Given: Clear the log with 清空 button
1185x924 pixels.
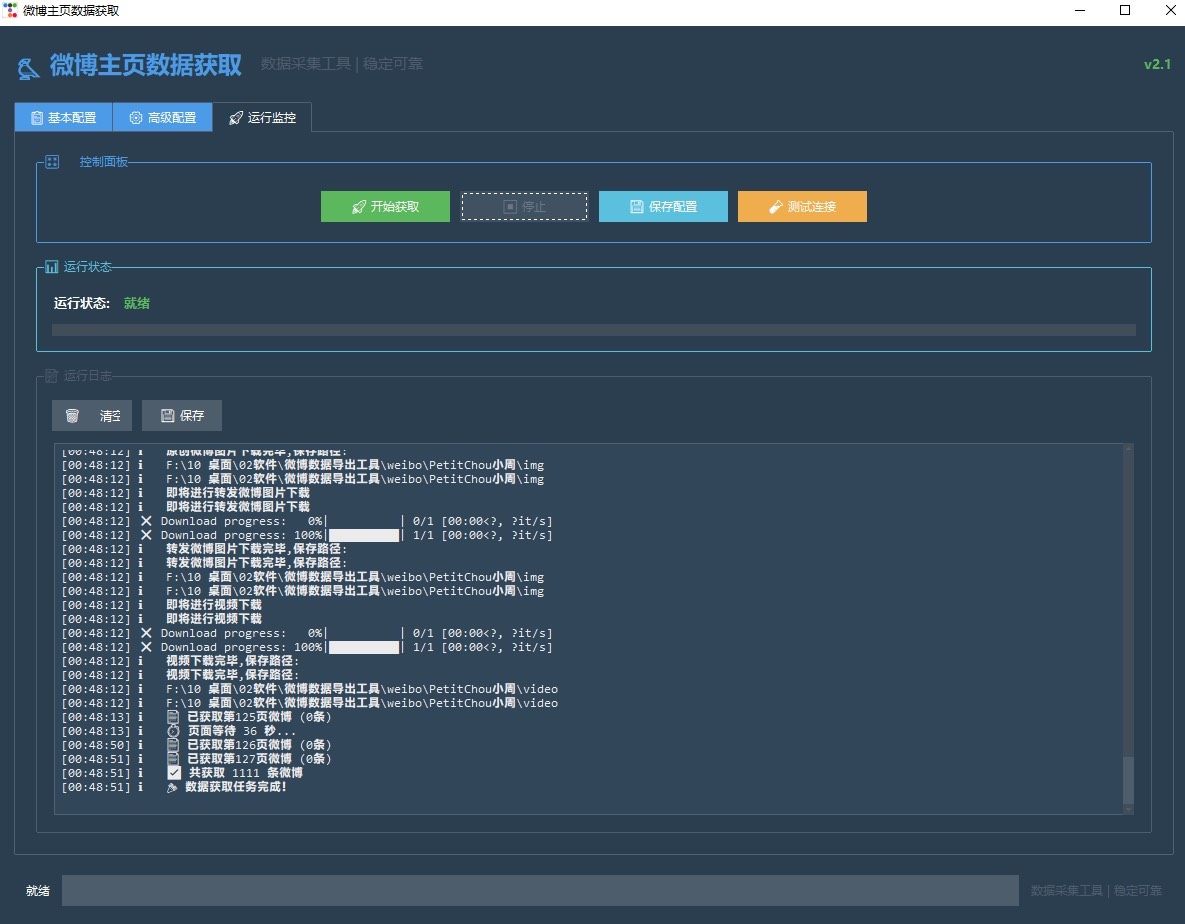Looking at the screenshot, I should click(x=92, y=416).
